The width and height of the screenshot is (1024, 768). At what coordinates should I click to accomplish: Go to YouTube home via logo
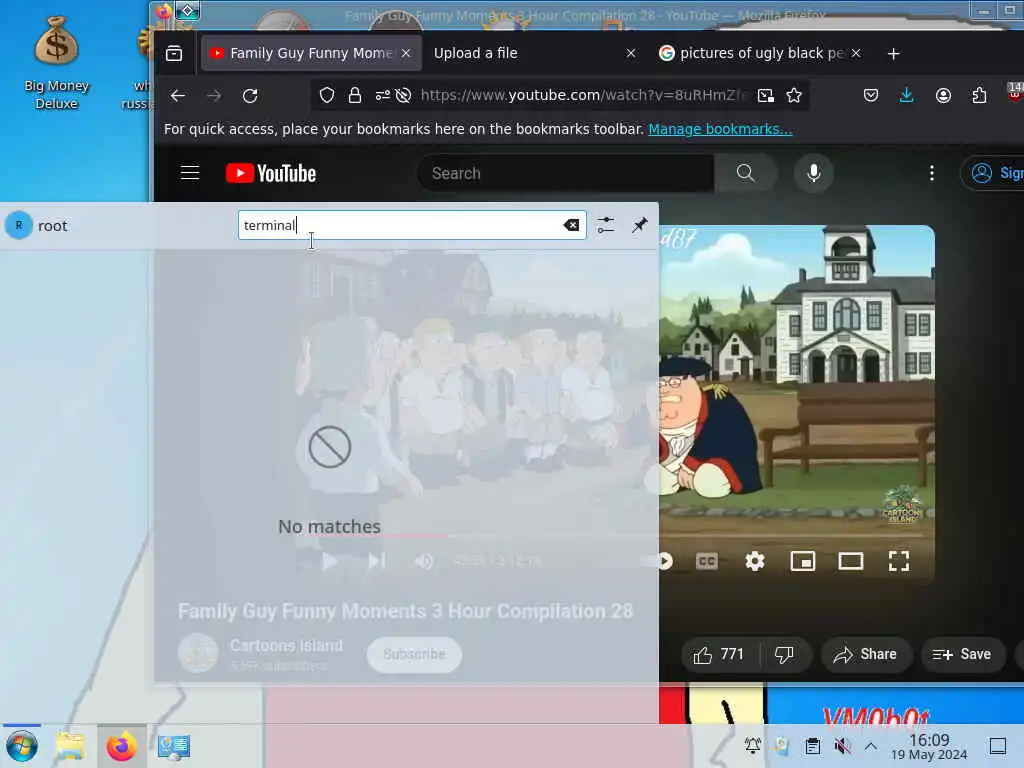(x=271, y=173)
